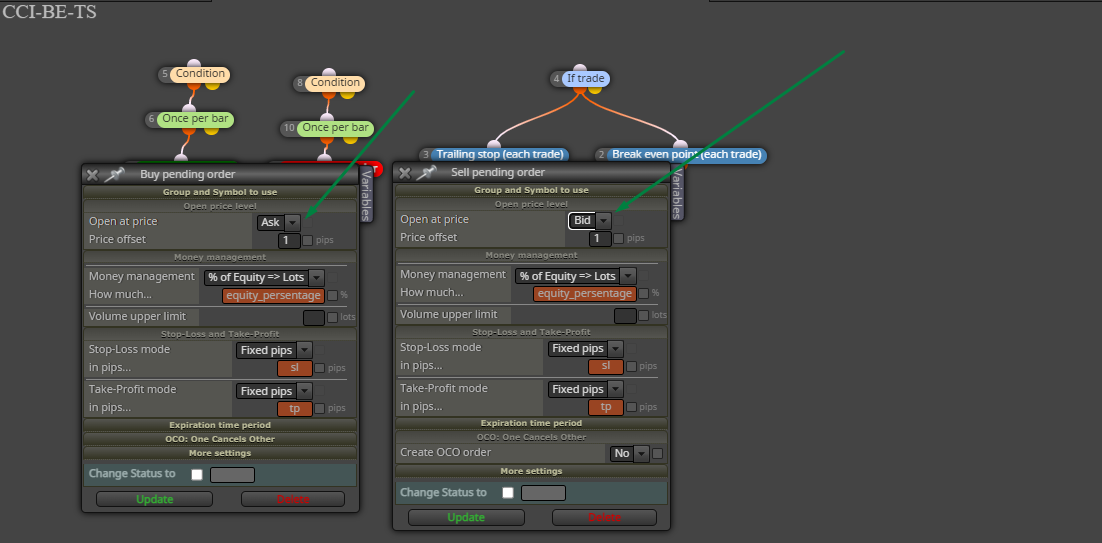This screenshot has width=1102, height=543.
Task: Click yellow output port of If trade block
Action: (x=595, y=89)
